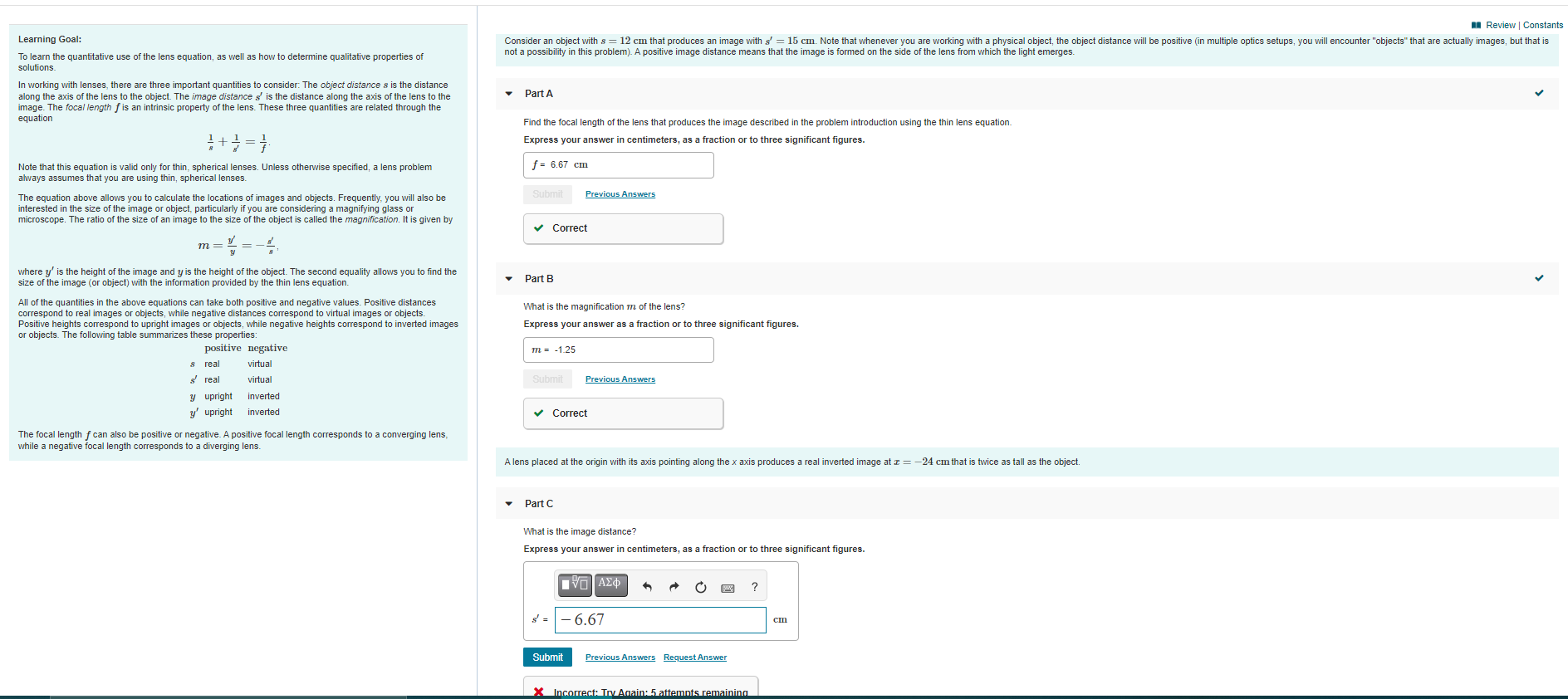1568x699 pixels.
Task: Click the Learning Goal heading
Action: tap(50, 39)
